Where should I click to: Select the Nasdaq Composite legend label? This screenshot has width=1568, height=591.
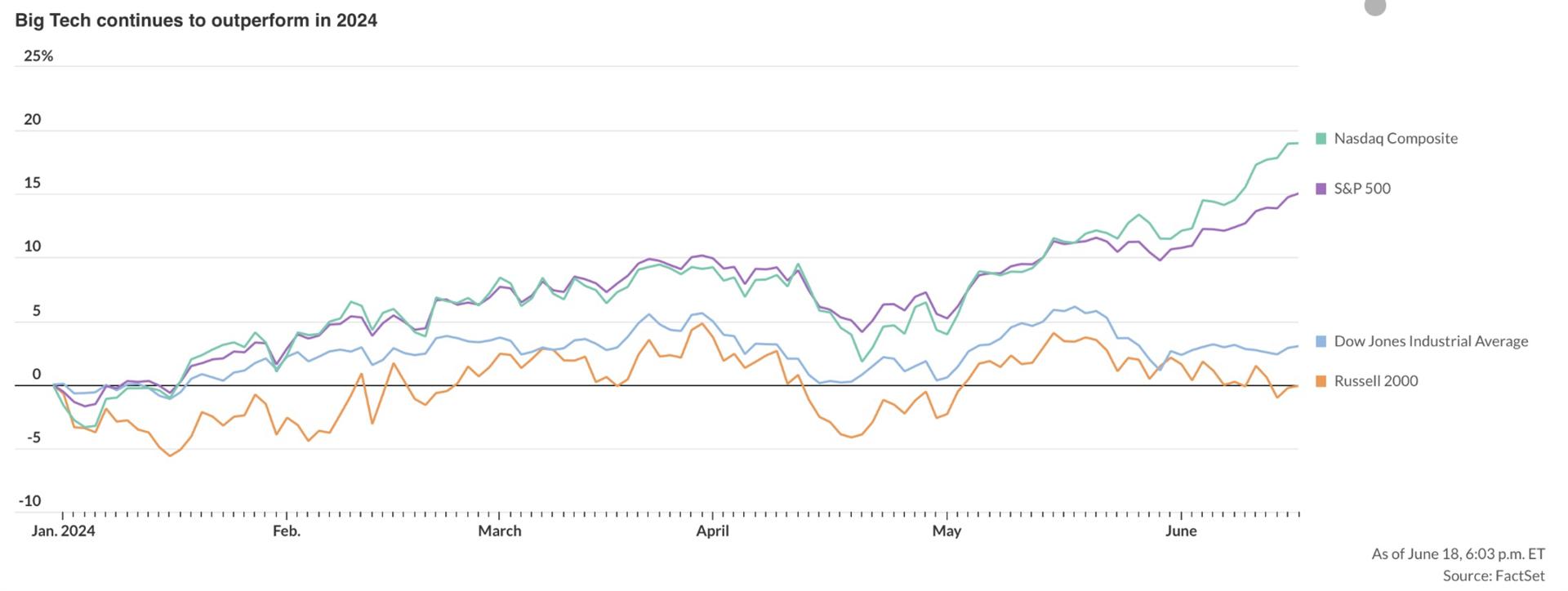click(1395, 139)
